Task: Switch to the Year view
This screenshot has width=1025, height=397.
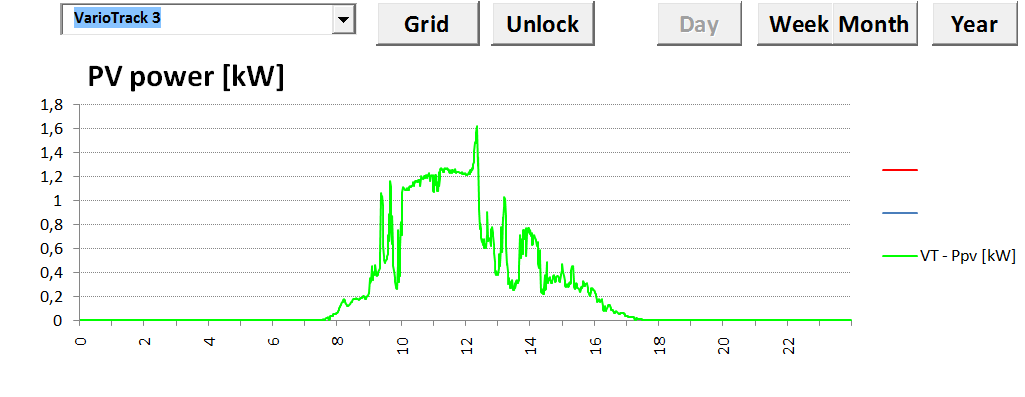Action: (974, 24)
